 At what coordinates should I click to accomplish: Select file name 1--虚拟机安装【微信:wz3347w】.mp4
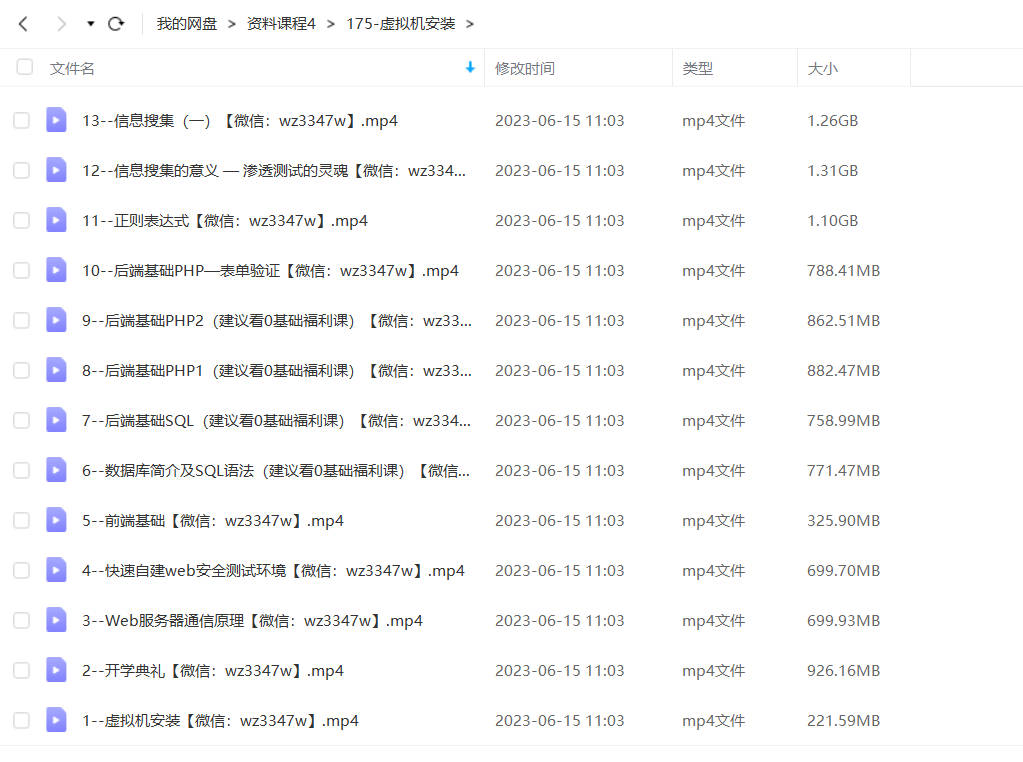click(220, 721)
